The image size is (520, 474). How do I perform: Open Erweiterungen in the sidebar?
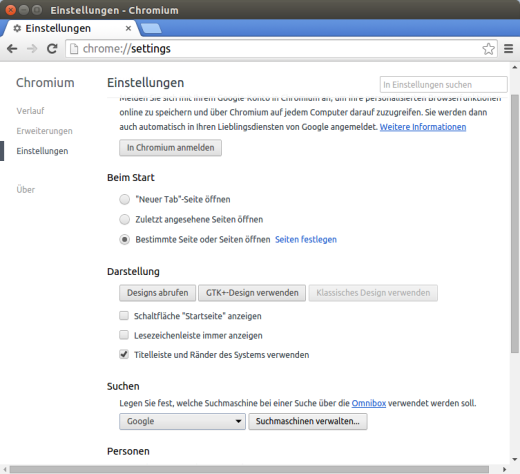(44, 131)
